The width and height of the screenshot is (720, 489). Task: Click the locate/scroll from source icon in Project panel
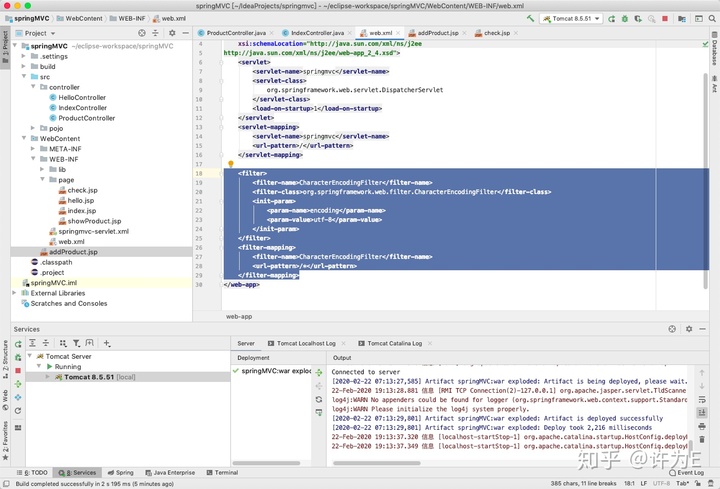click(142, 33)
